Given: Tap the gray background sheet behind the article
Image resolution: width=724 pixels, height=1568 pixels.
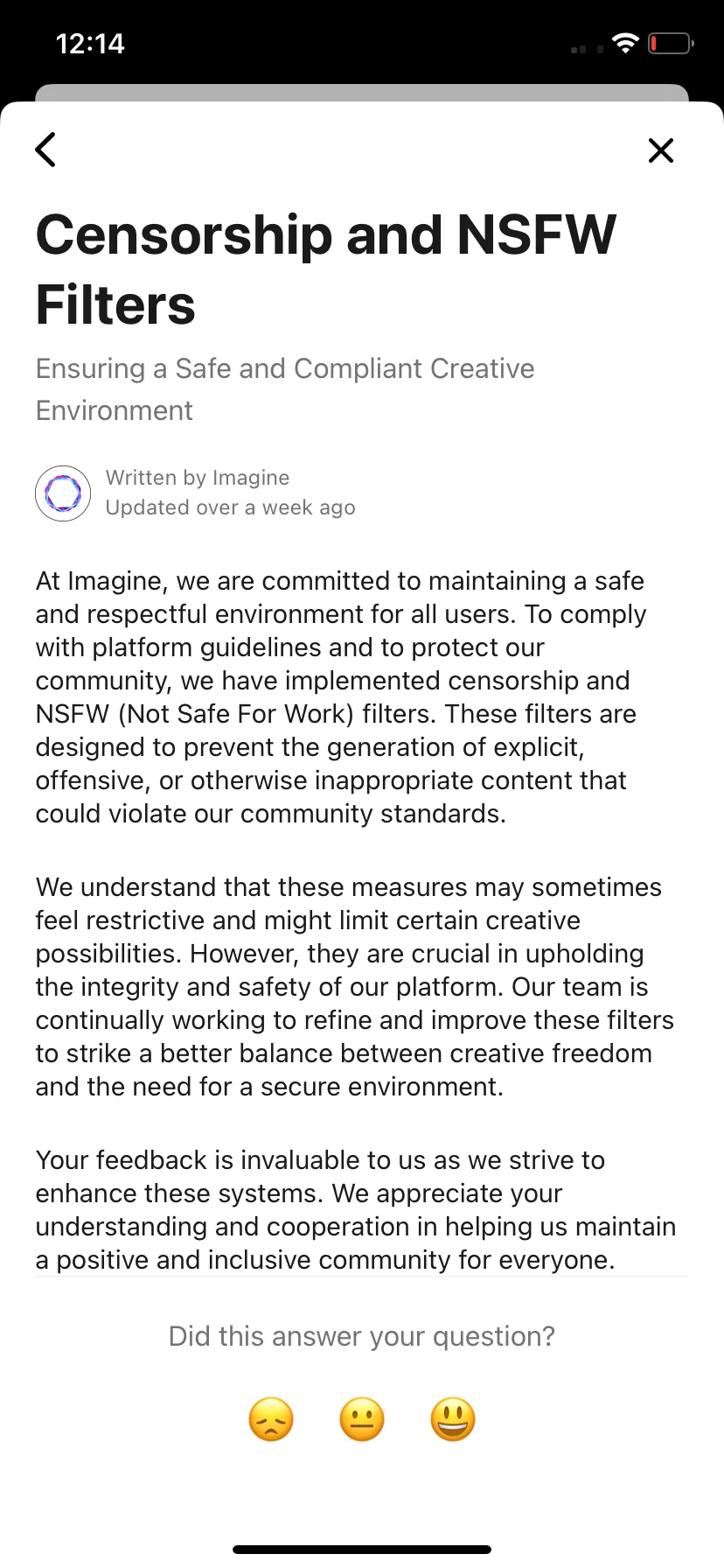Looking at the screenshot, I should pyautogui.click(x=362, y=93).
